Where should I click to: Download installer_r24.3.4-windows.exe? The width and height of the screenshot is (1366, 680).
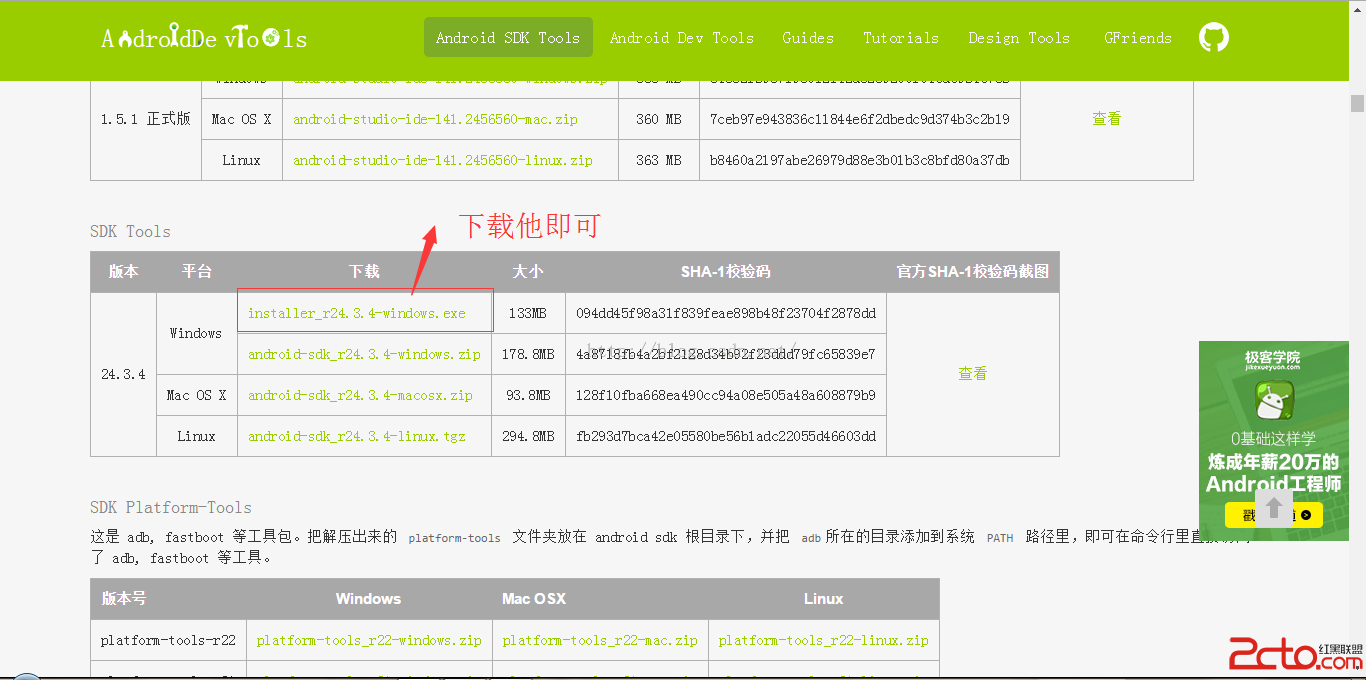[x=357, y=313]
